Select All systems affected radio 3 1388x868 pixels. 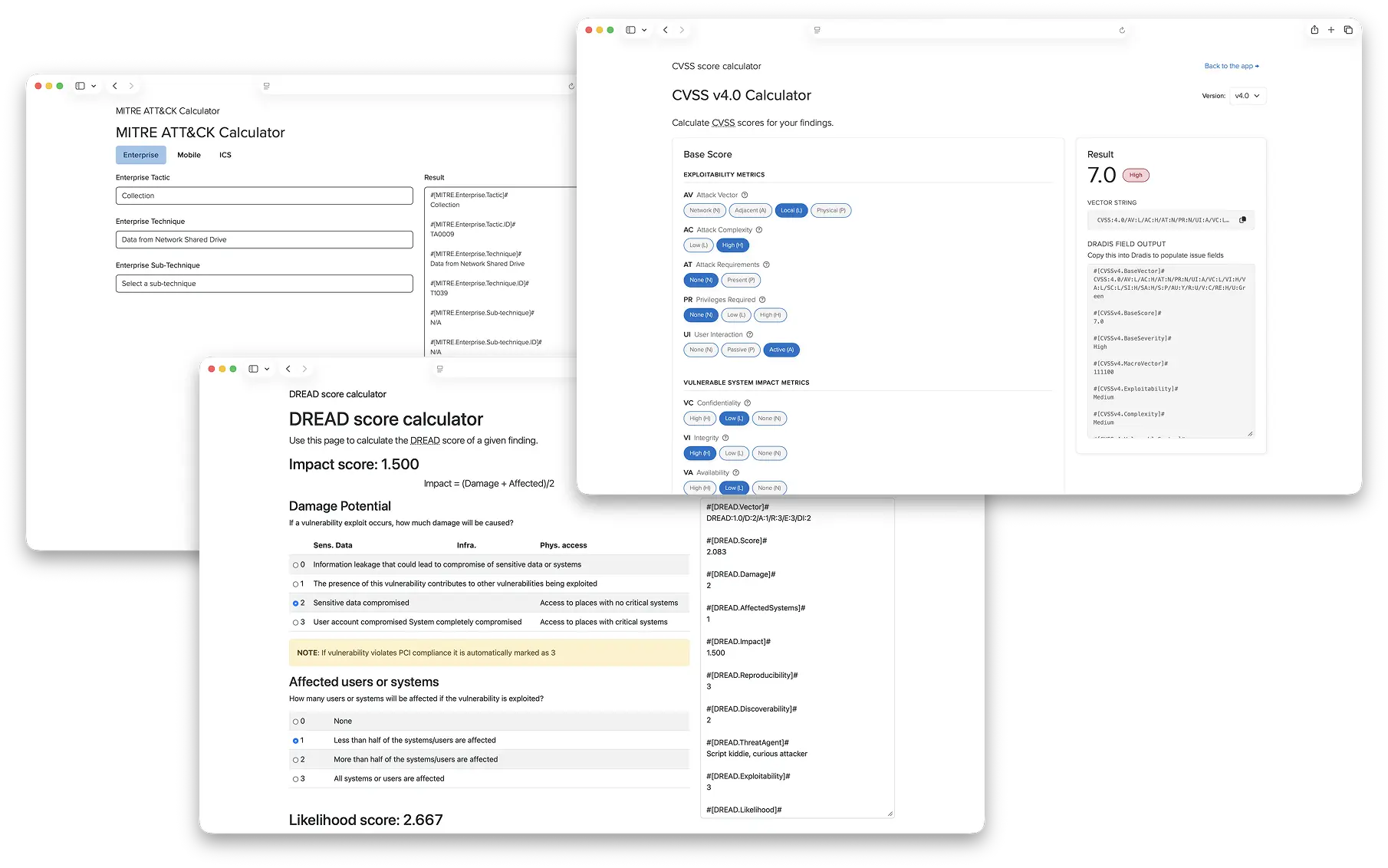pyautogui.click(x=295, y=779)
